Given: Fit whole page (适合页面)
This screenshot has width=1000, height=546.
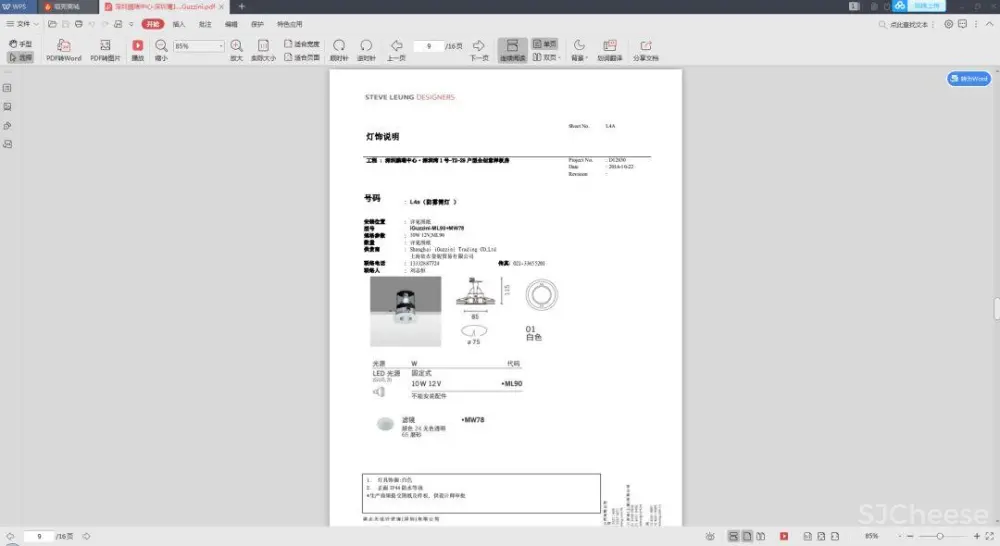Looking at the screenshot, I should (302, 57).
